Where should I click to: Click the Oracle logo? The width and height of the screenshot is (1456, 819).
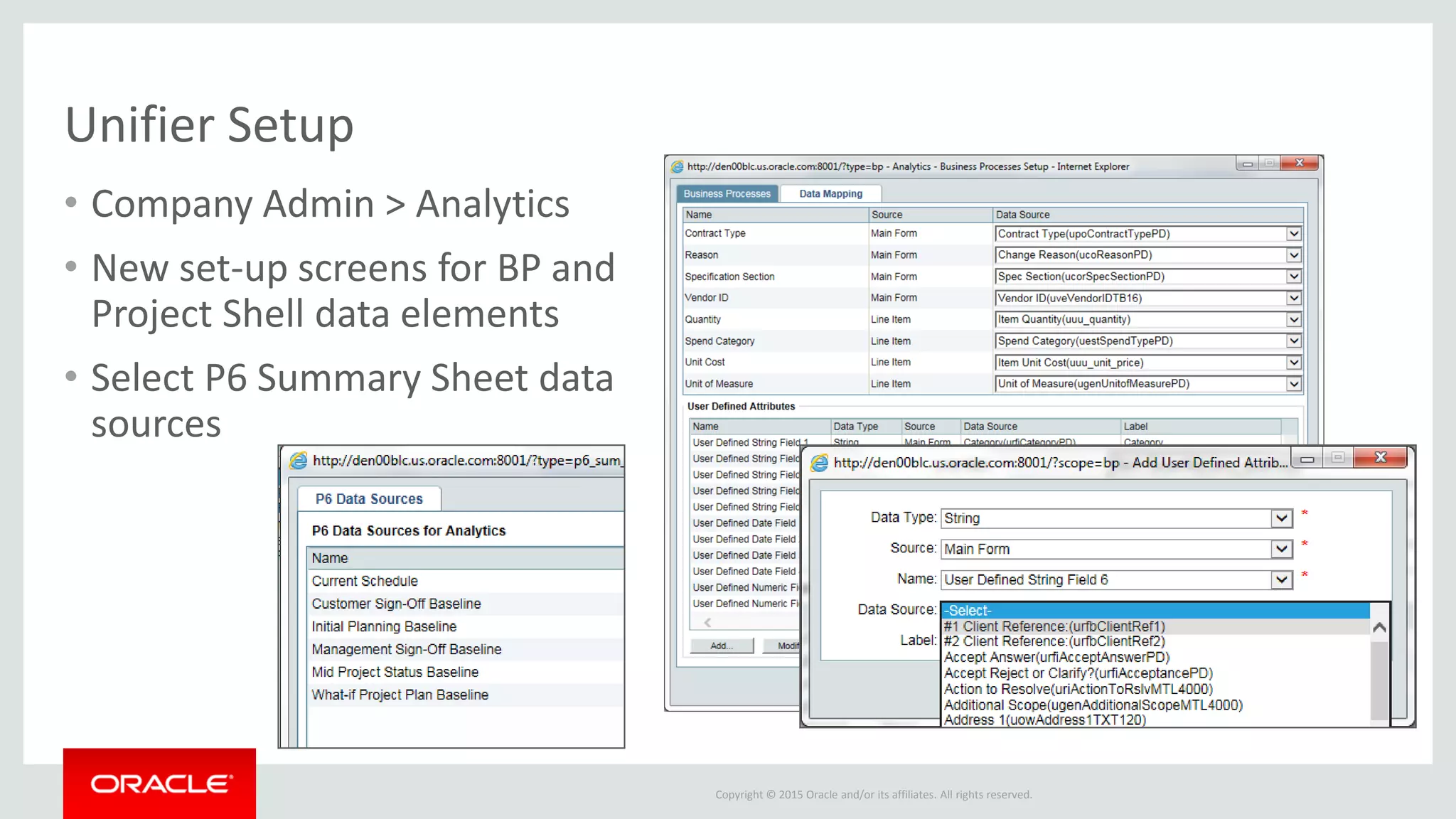point(160,783)
